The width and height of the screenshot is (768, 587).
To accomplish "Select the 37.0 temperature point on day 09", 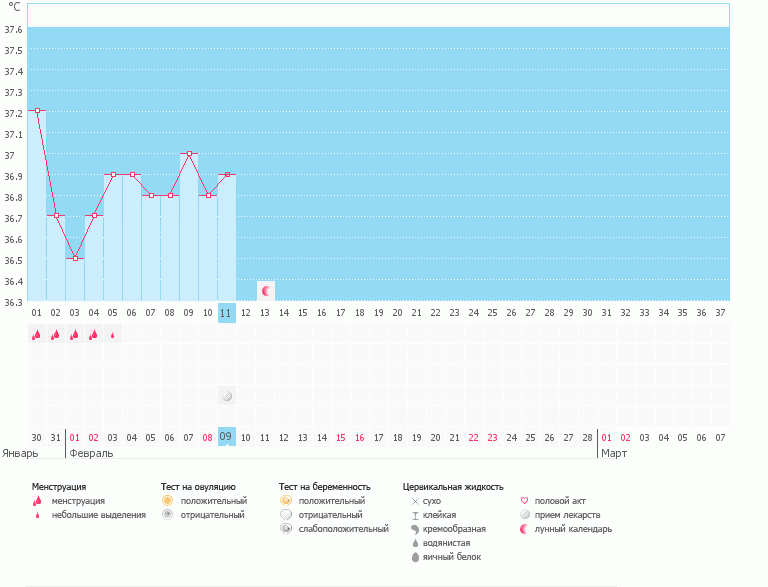I will click(x=189, y=154).
